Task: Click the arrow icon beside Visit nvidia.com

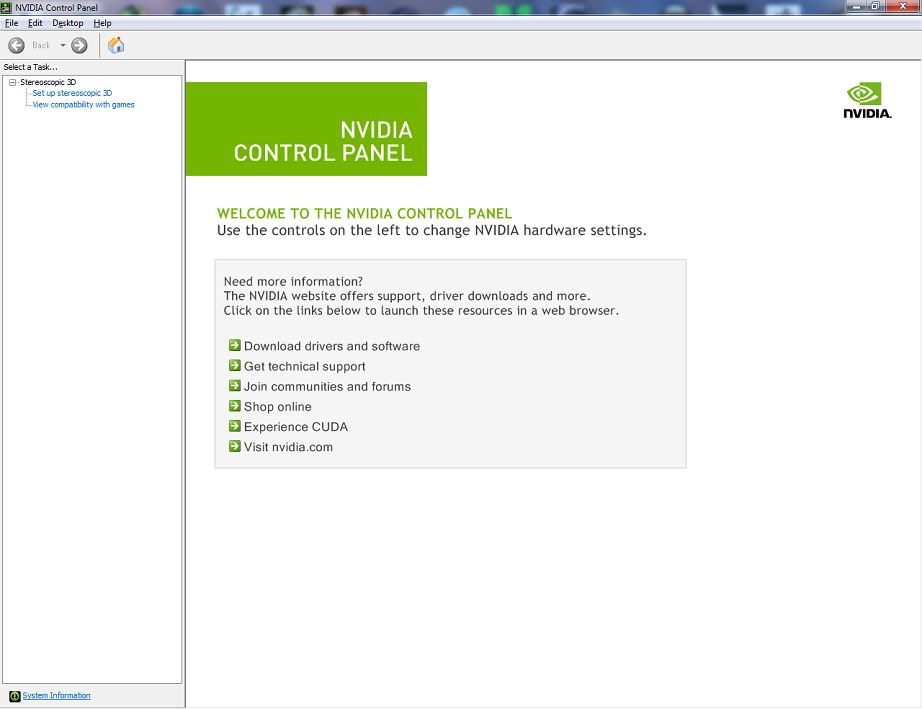Action: tap(235, 446)
